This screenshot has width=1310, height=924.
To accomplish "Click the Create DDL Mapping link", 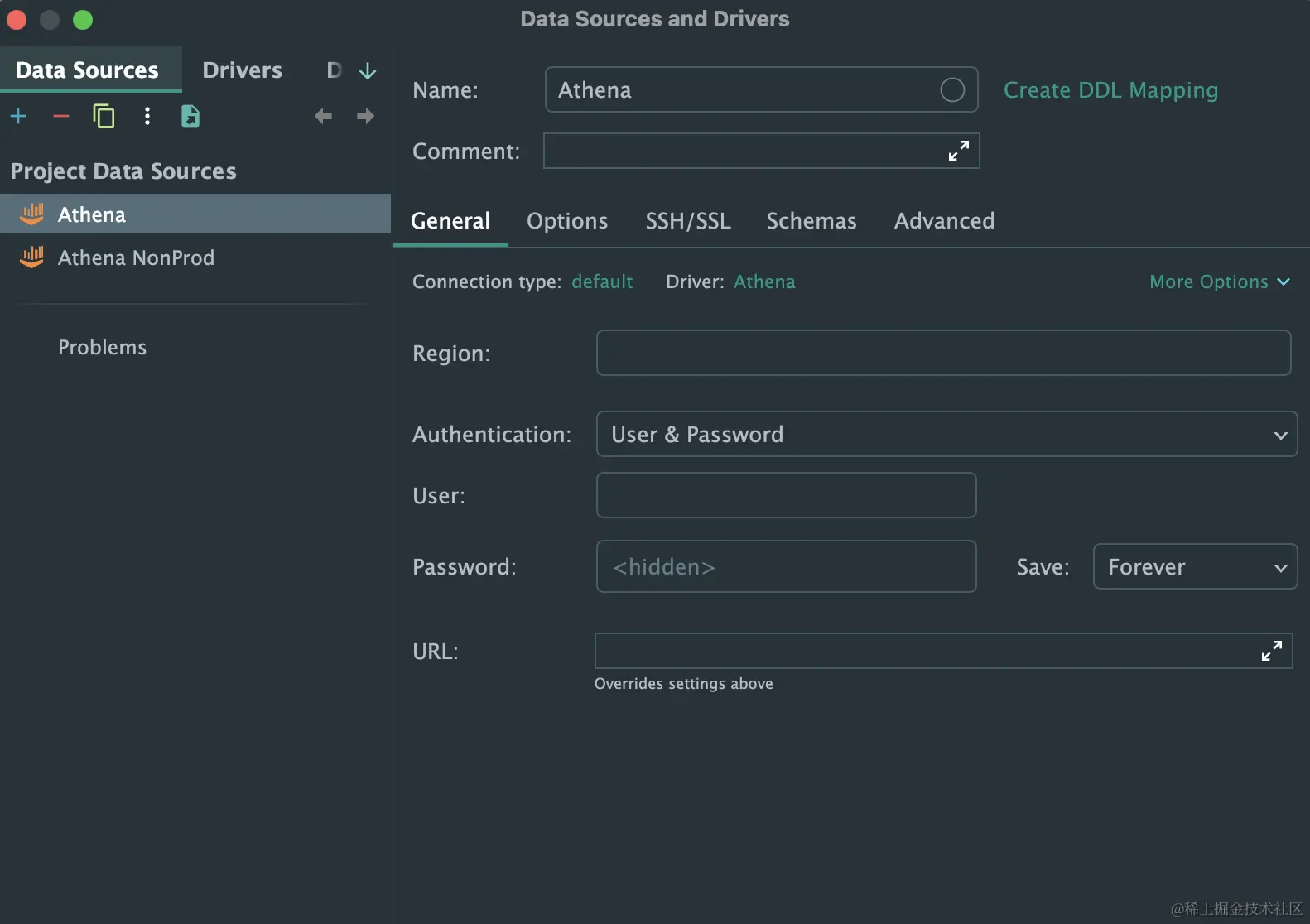I will pos(1110,90).
